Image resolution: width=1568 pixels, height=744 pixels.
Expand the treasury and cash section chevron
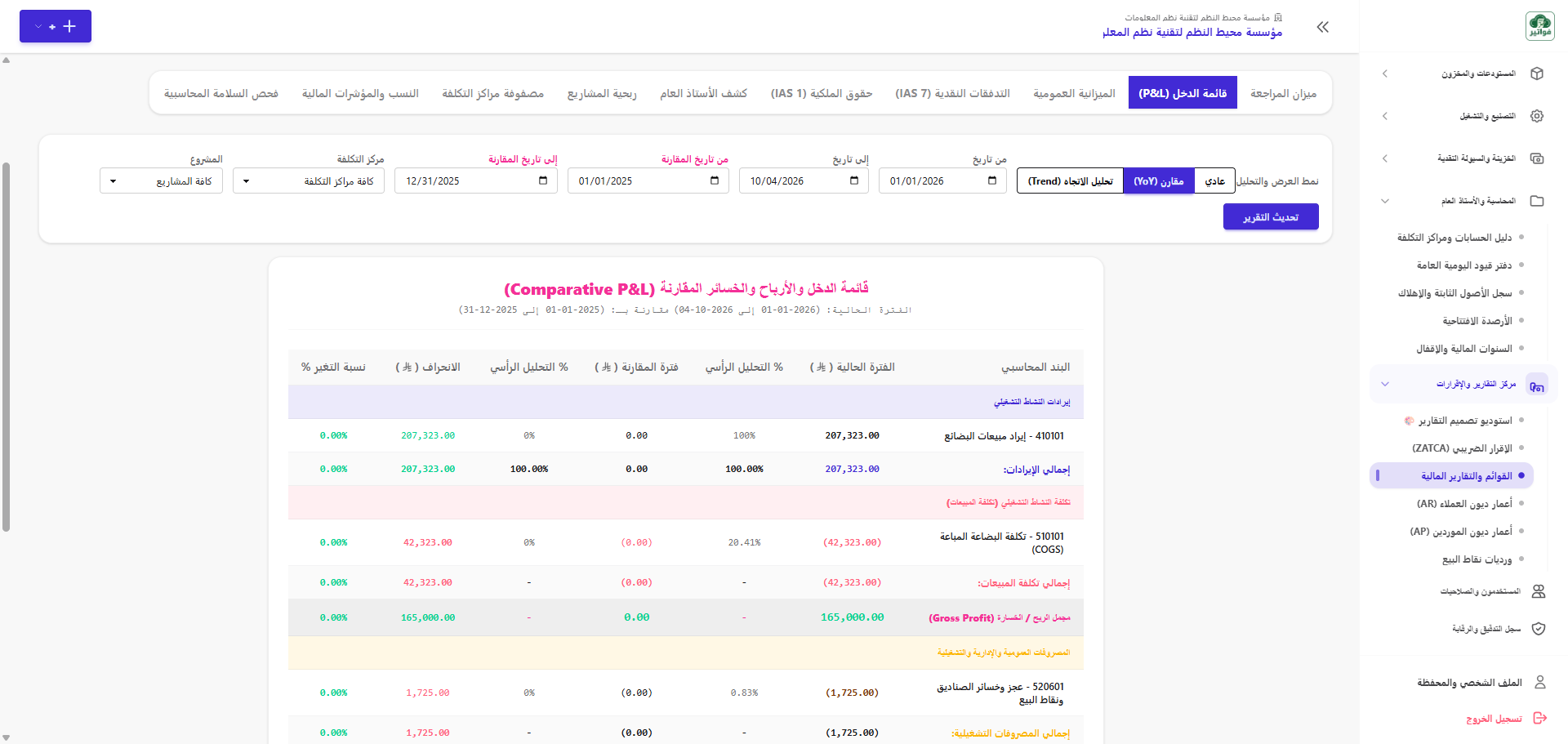click(1385, 158)
